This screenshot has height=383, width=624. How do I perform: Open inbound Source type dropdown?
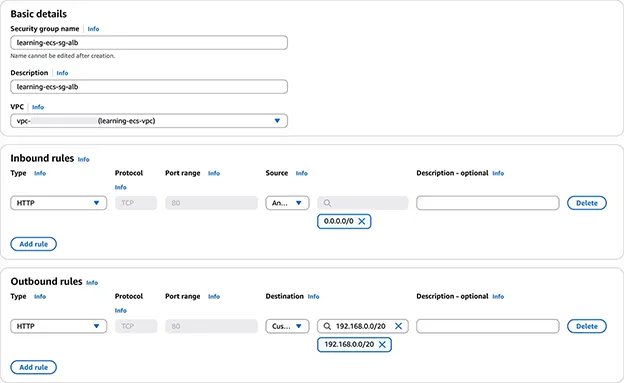287,203
